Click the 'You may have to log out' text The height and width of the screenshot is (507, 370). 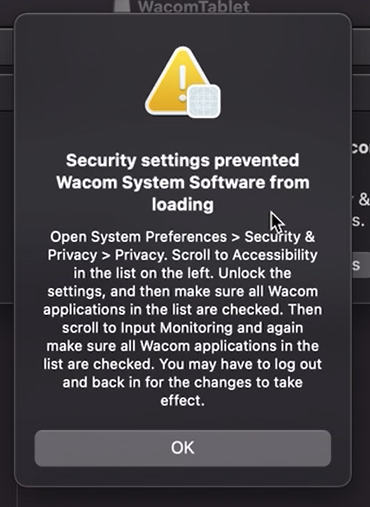(241, 364)
